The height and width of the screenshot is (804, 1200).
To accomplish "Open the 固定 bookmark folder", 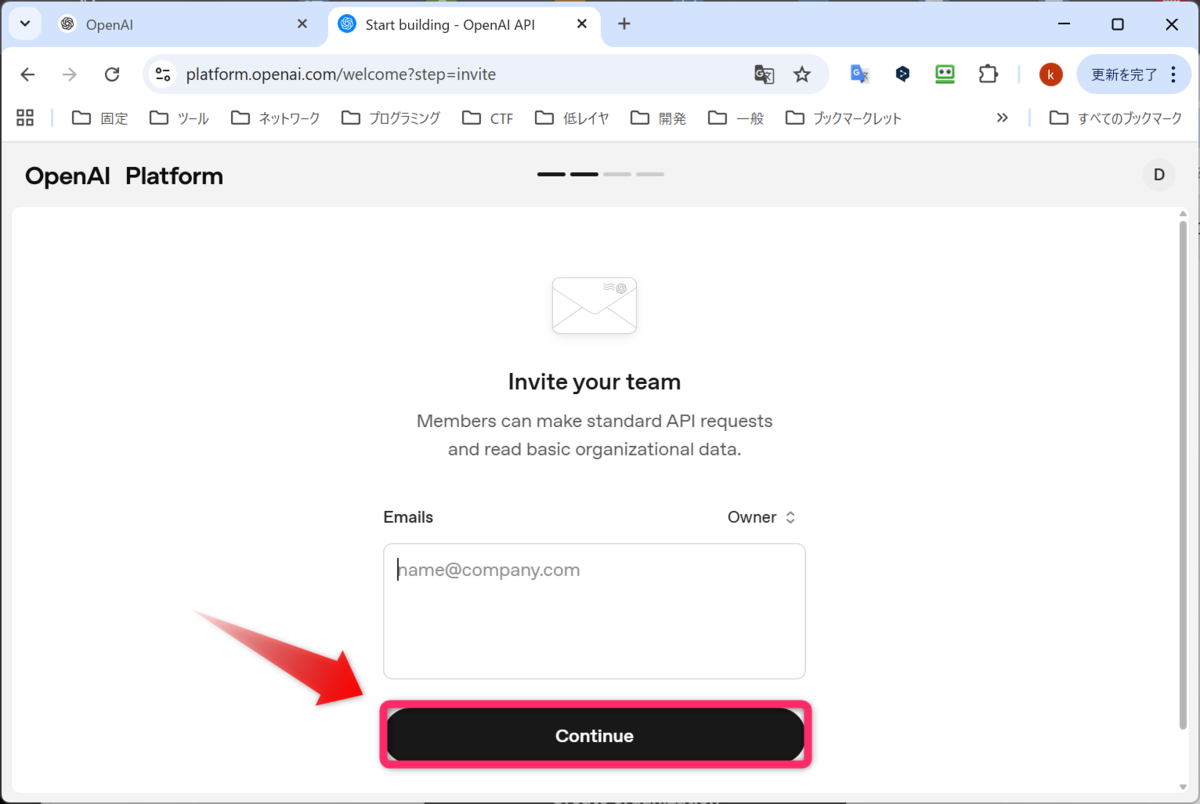I will 100,118.
